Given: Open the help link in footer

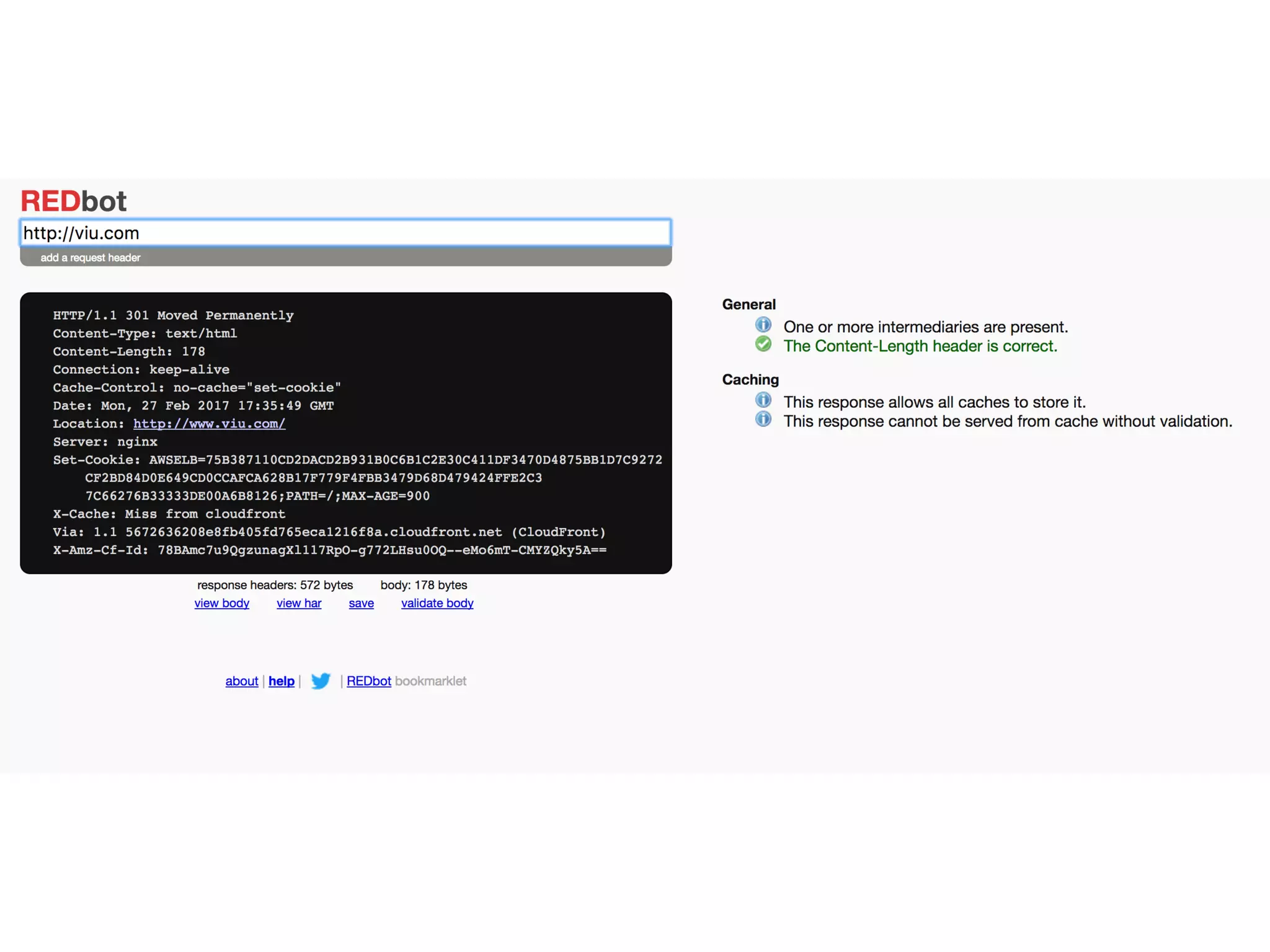Looking at the screenshot, I should 281,681.
